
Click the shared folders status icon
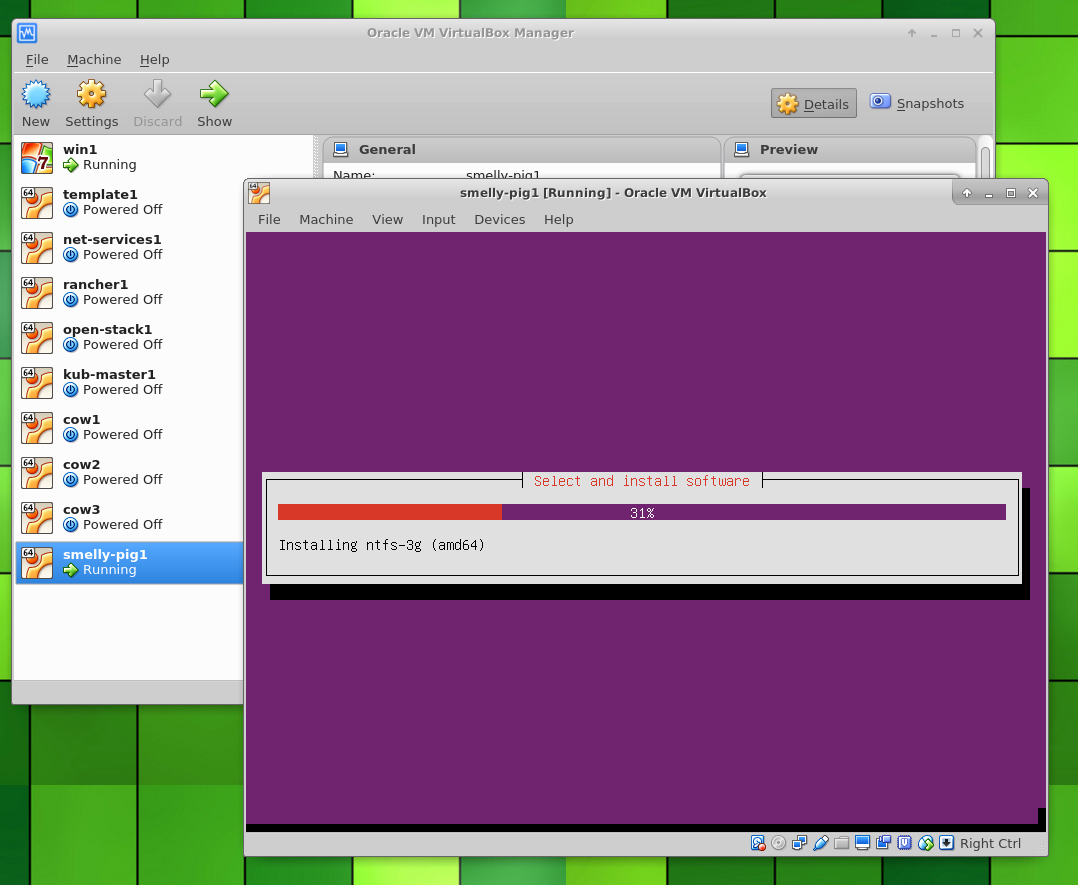tap(842, 843)
